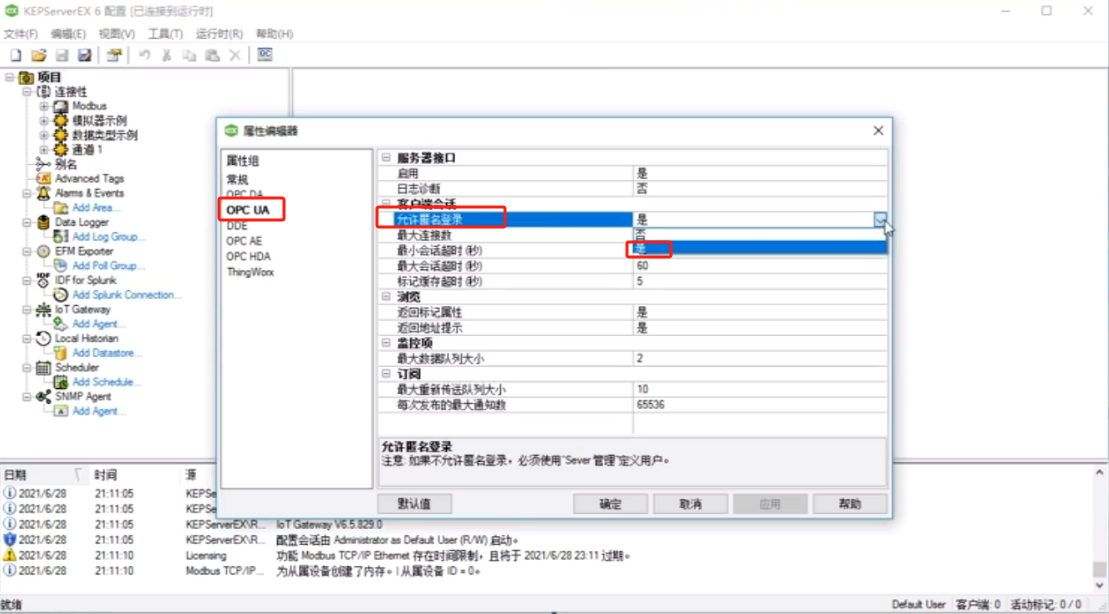The width and height of the screenshot is (1109, 614).
Task: Click the 默认值 button
Action: (414, 504)
